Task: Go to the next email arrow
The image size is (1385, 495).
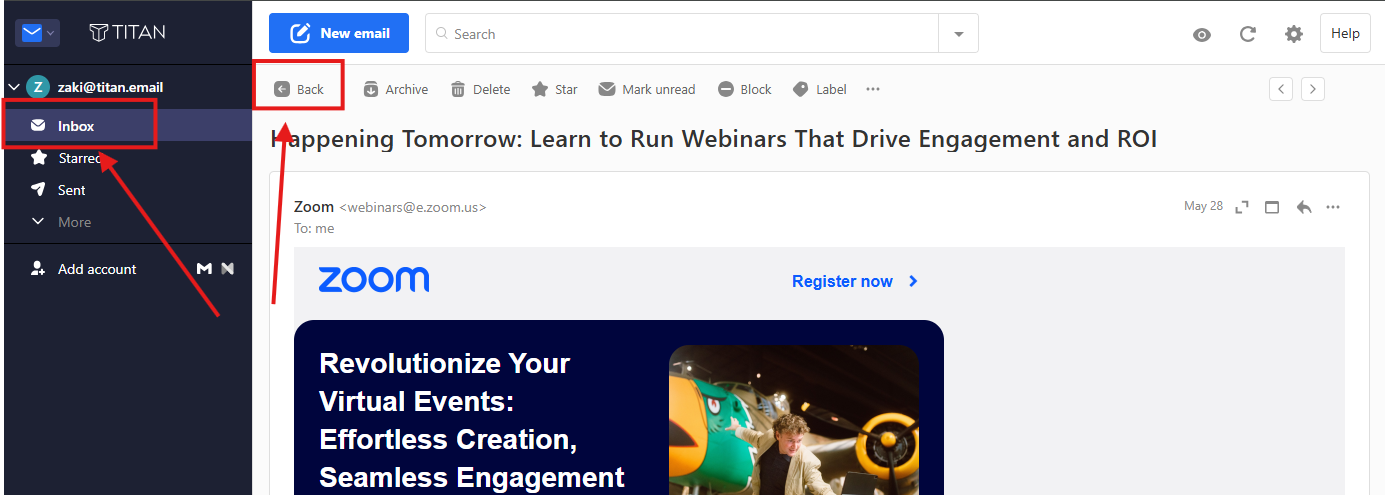Action: point(1313,89)
